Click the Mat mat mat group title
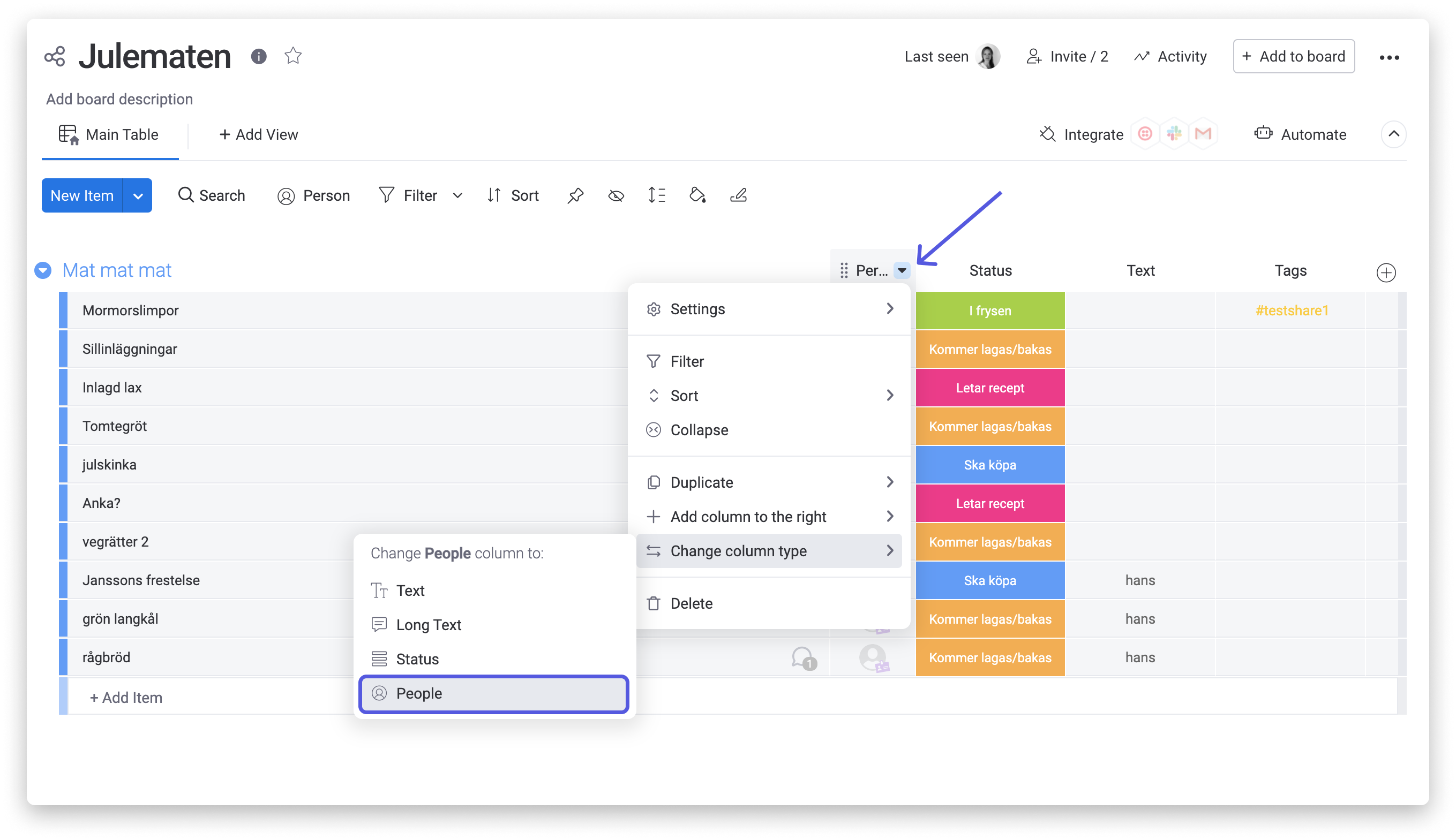The width and height of the screenshot is (1456, 840). click(x=117, y=270)
